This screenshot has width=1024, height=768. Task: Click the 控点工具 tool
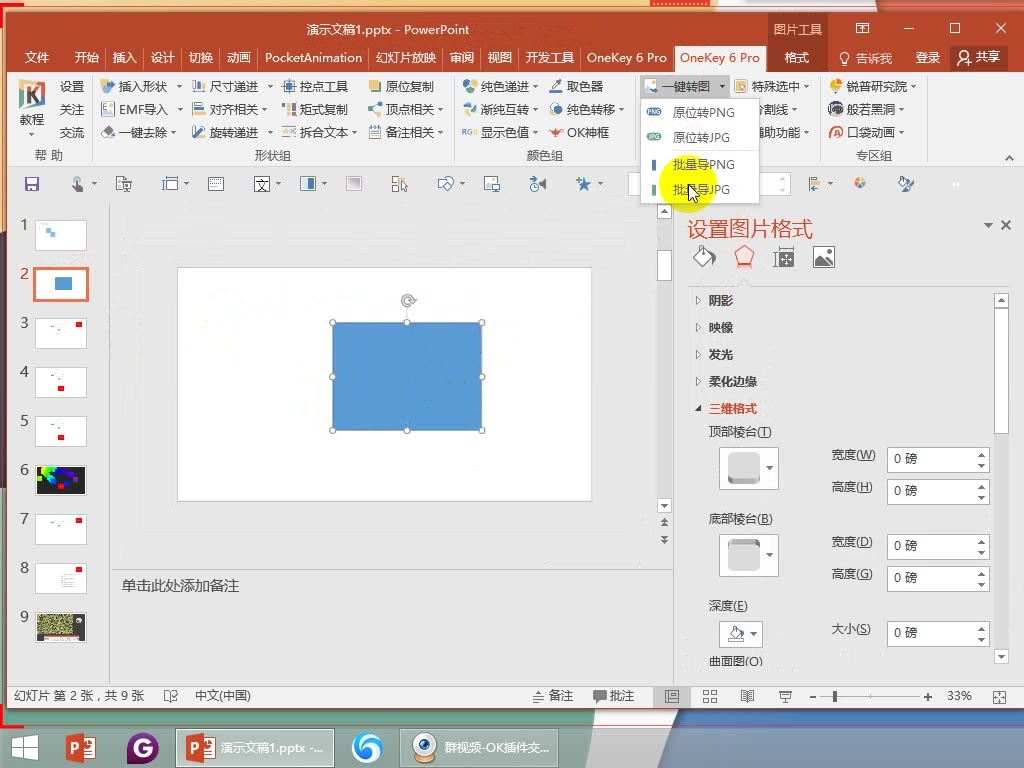pyautogui.click(x=315, y=86)
